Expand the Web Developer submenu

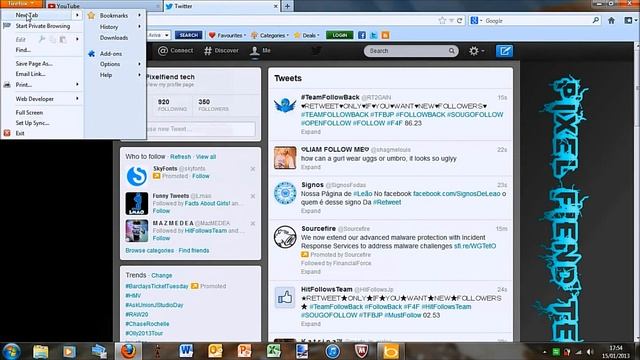pos(35,99)
